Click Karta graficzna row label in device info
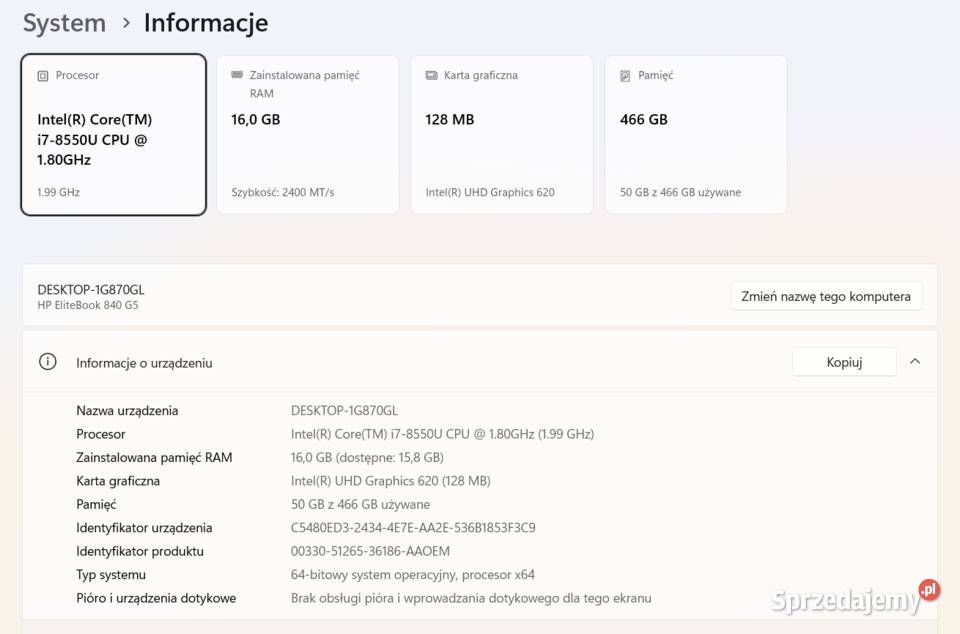960x634 pixels. (x=118, y=481)
